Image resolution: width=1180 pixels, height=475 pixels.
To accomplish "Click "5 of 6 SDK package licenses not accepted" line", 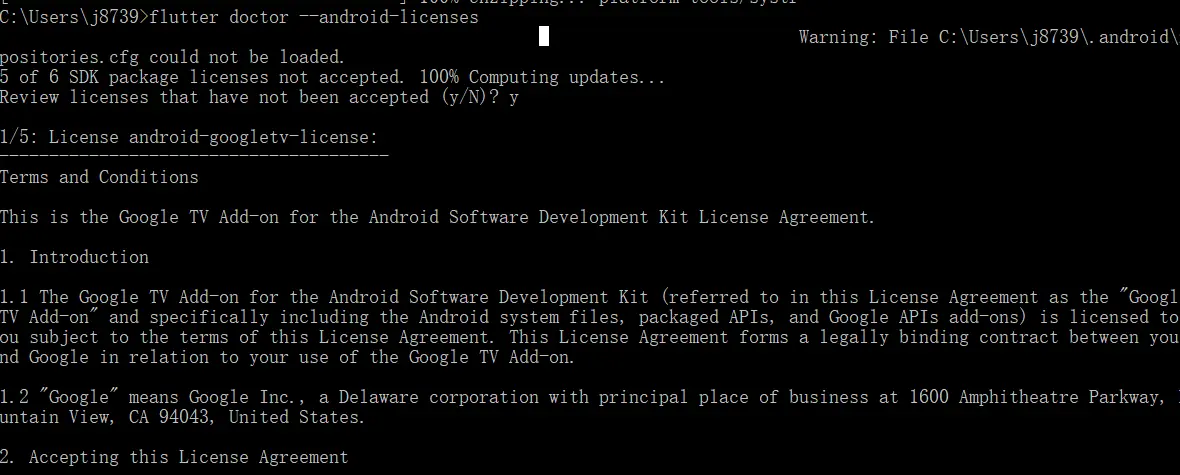I will click(332, 78).
